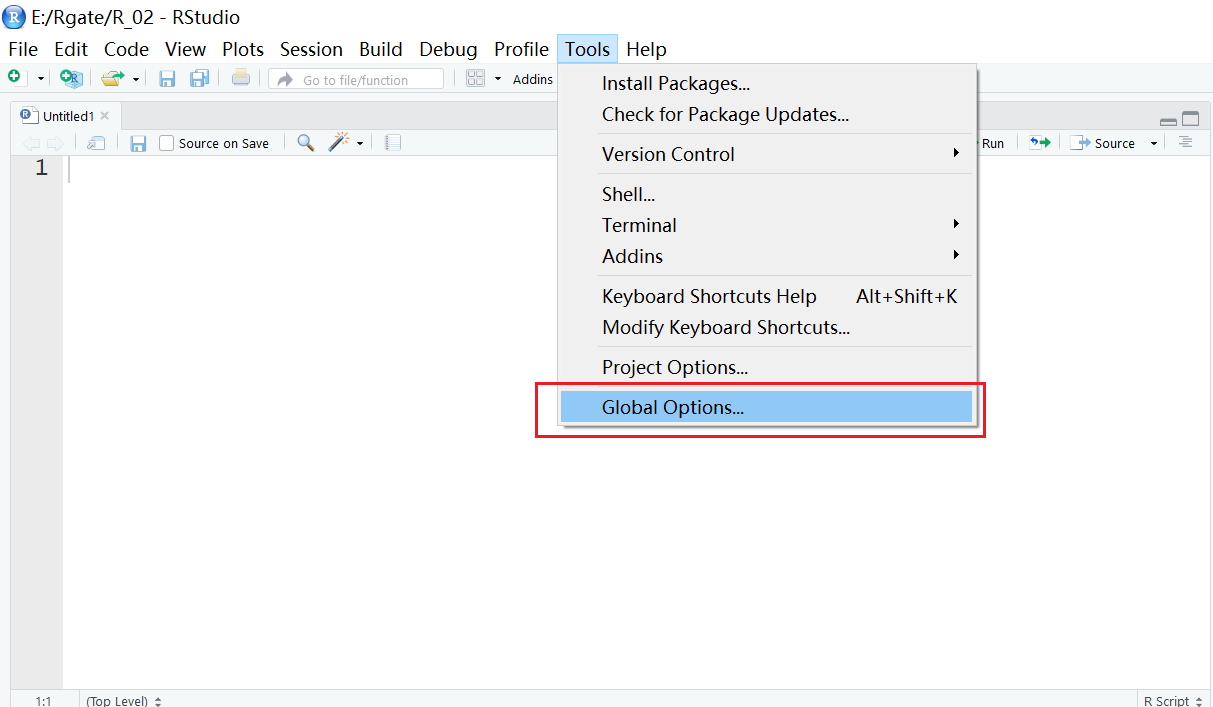Show the document in a new window
Viewport: 1213px width, 707px height.
point(96,143)
